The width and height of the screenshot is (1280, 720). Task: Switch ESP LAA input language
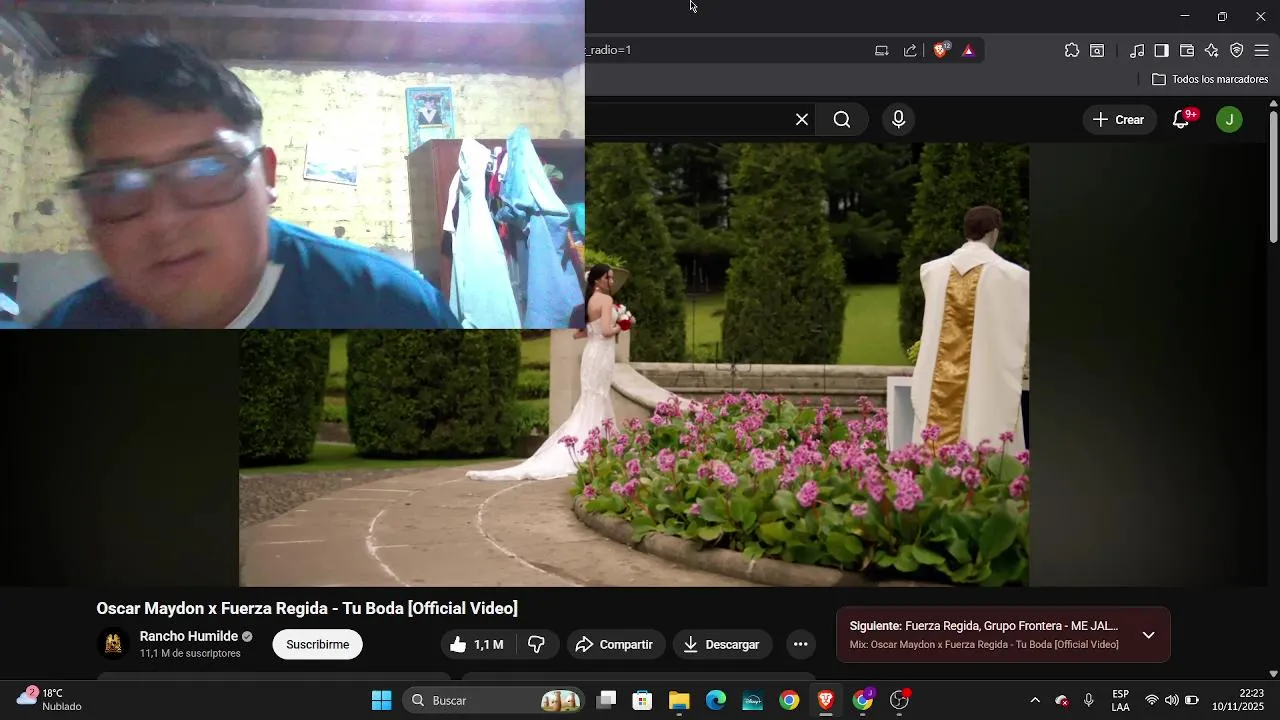click(1121, 700)
